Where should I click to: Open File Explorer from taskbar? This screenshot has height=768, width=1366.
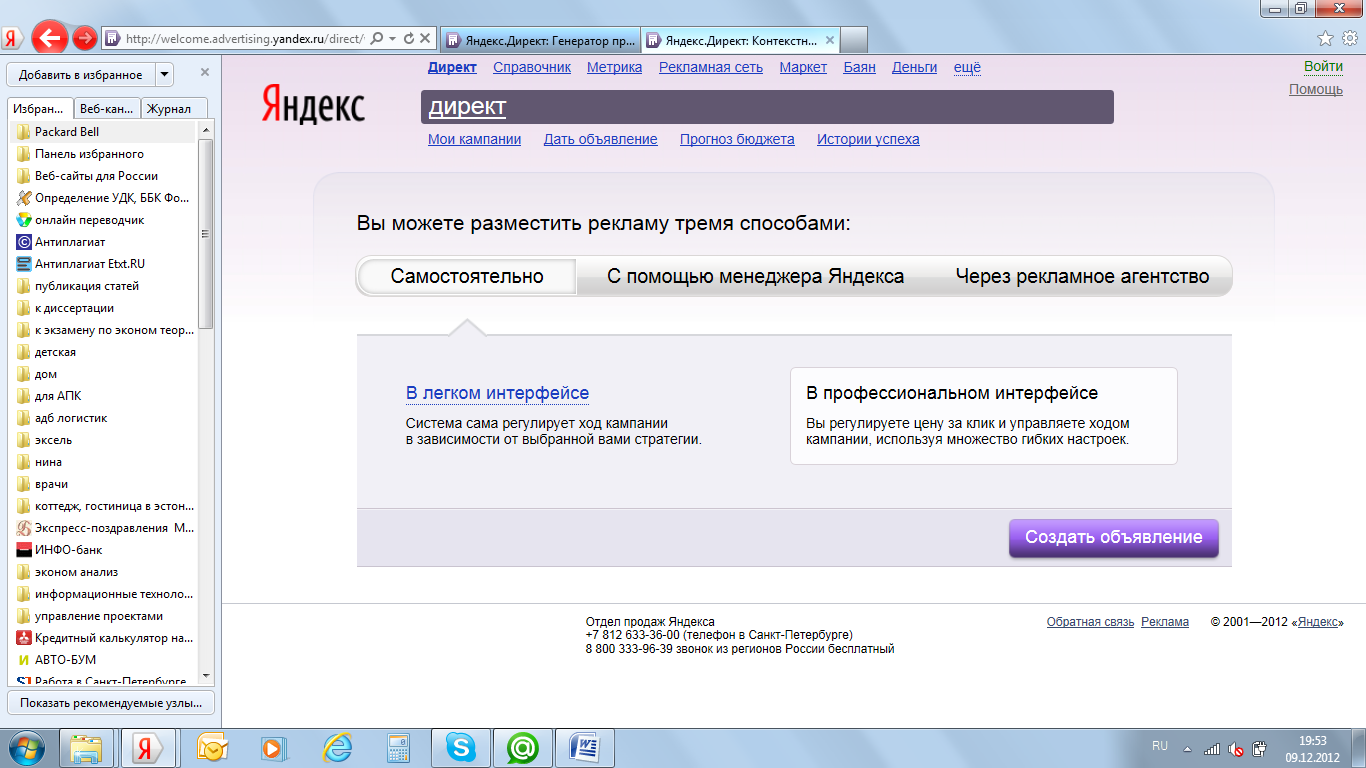tap(87, 748)
